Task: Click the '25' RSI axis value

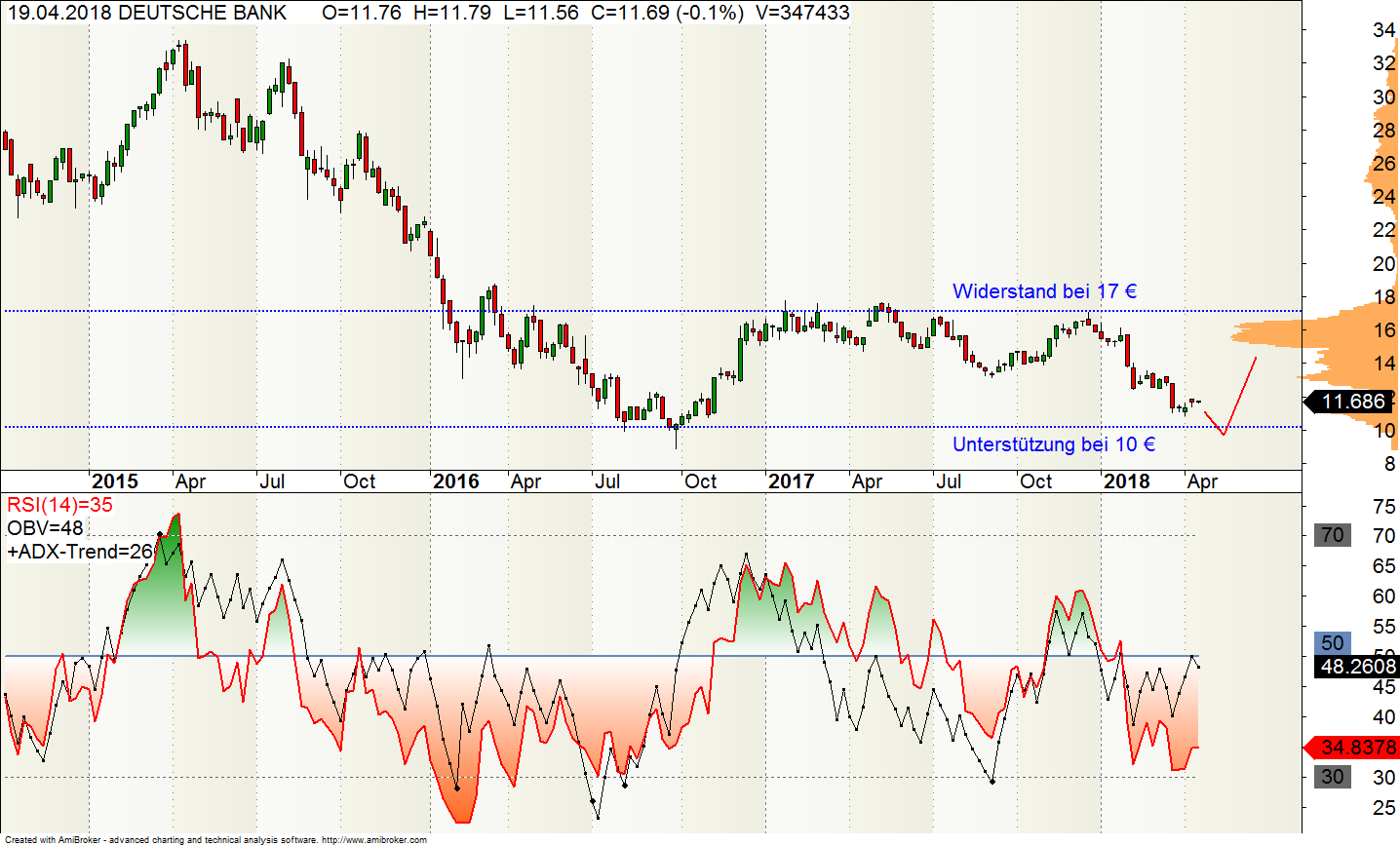Action: (1383, 808)
